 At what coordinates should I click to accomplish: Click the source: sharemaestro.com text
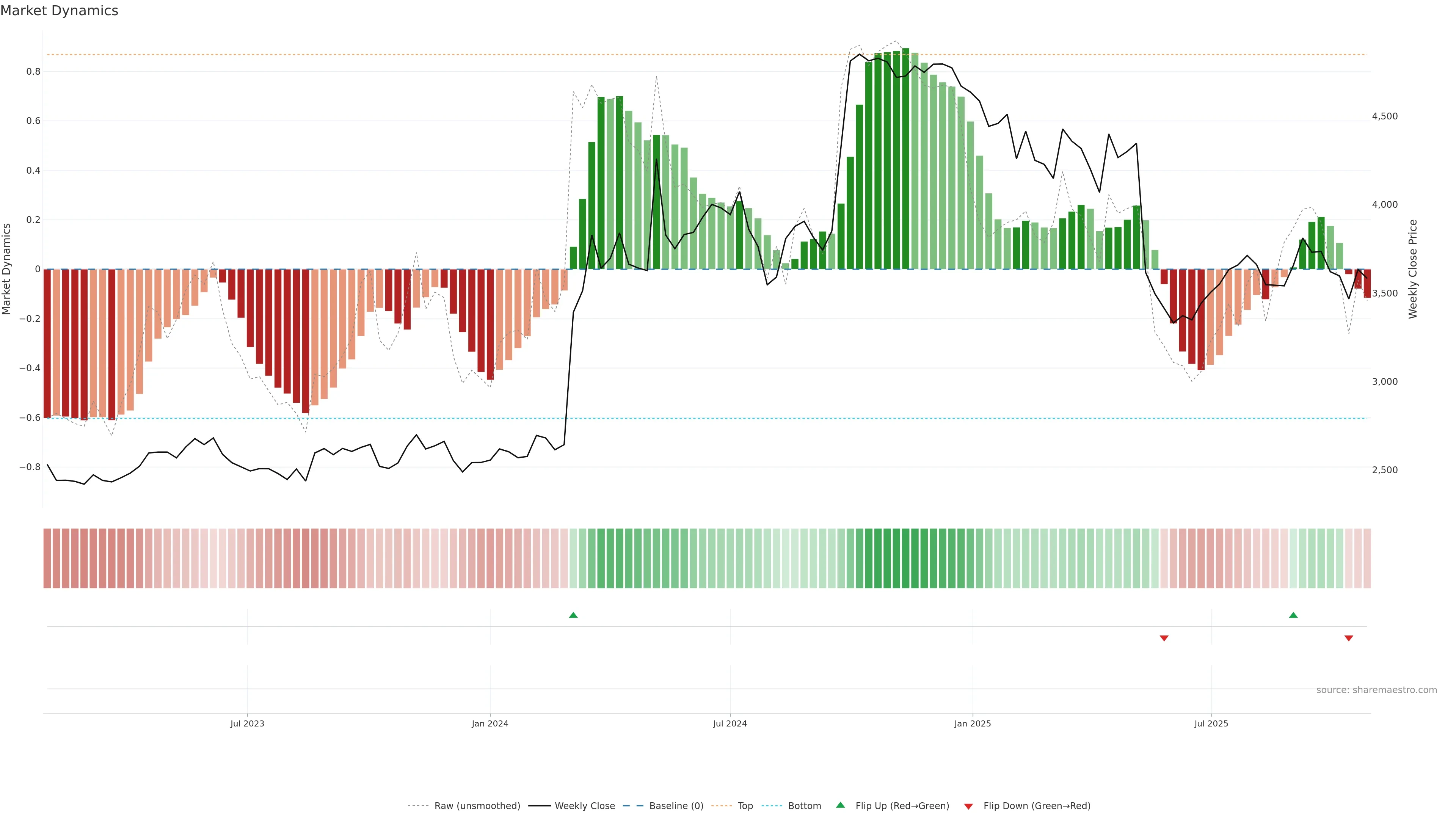tap(1376, 690)
